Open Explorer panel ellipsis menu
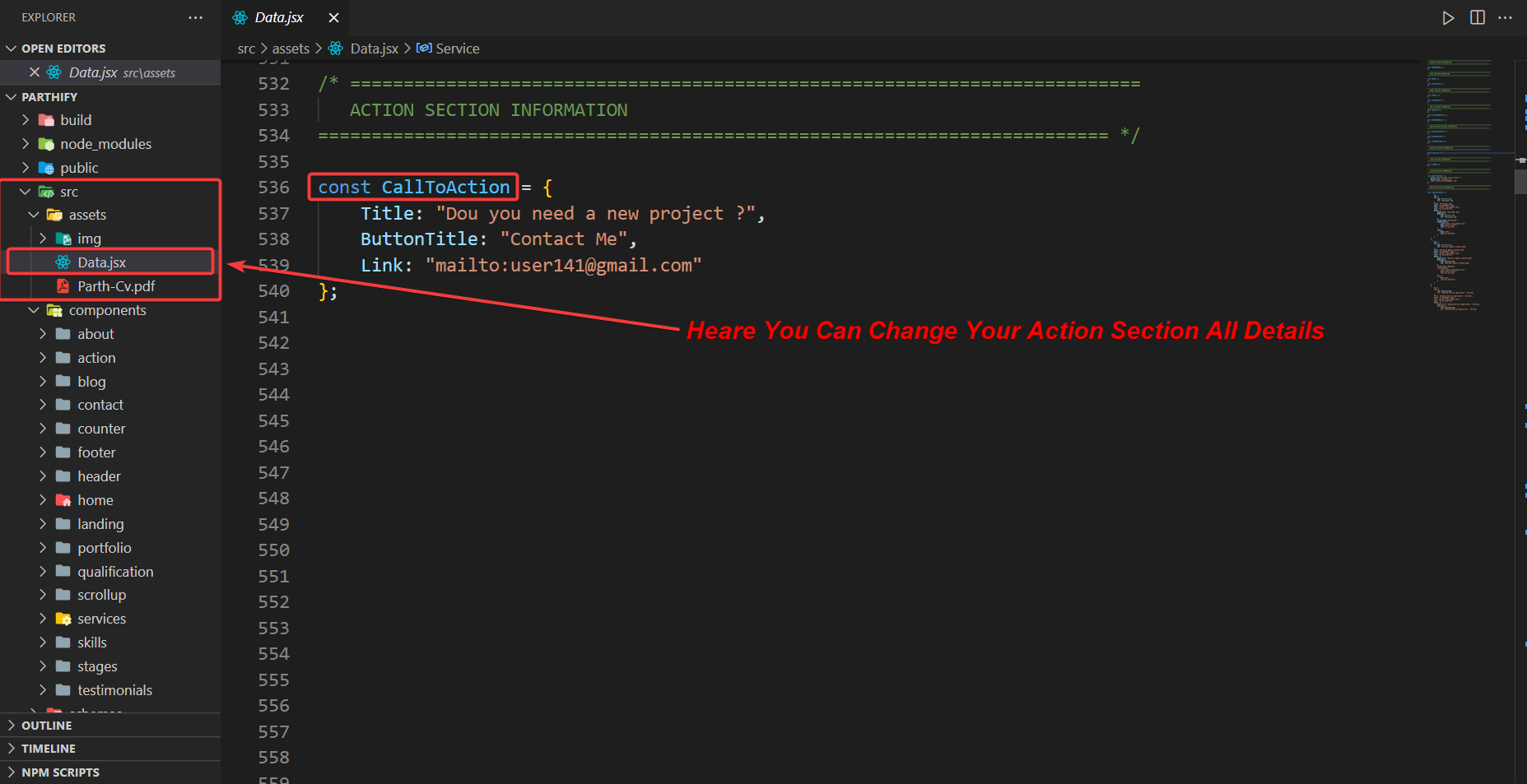Screen dimensions: 1527x784 click(x=195, y=18)
